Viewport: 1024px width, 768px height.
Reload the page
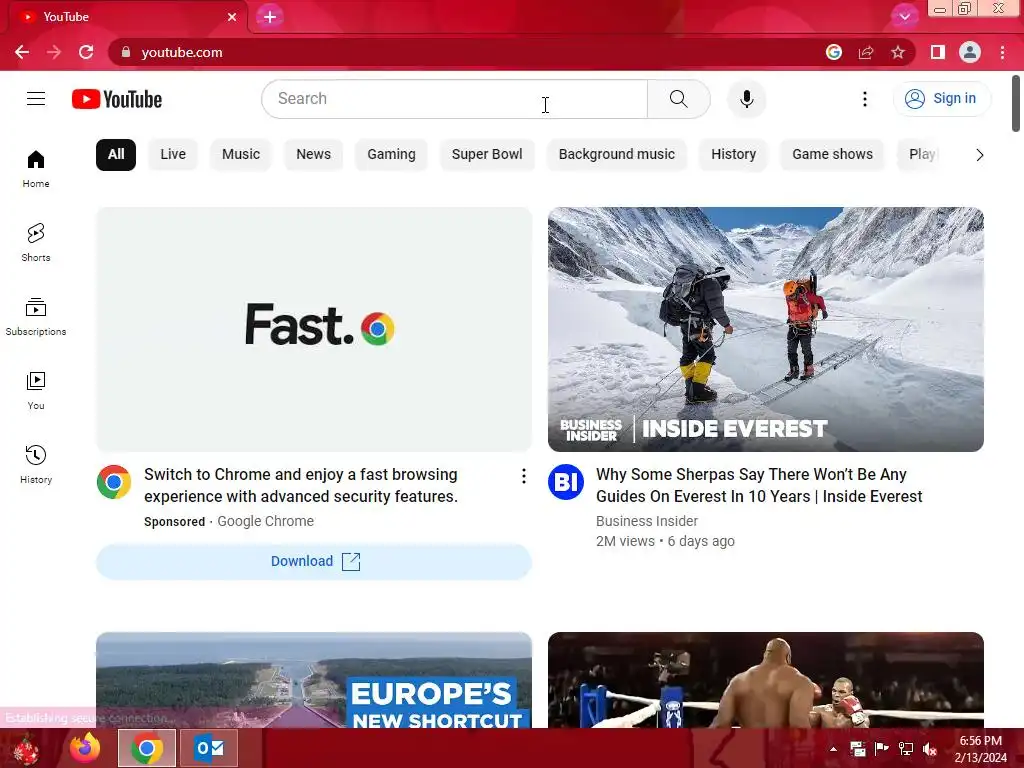point(86,52)
